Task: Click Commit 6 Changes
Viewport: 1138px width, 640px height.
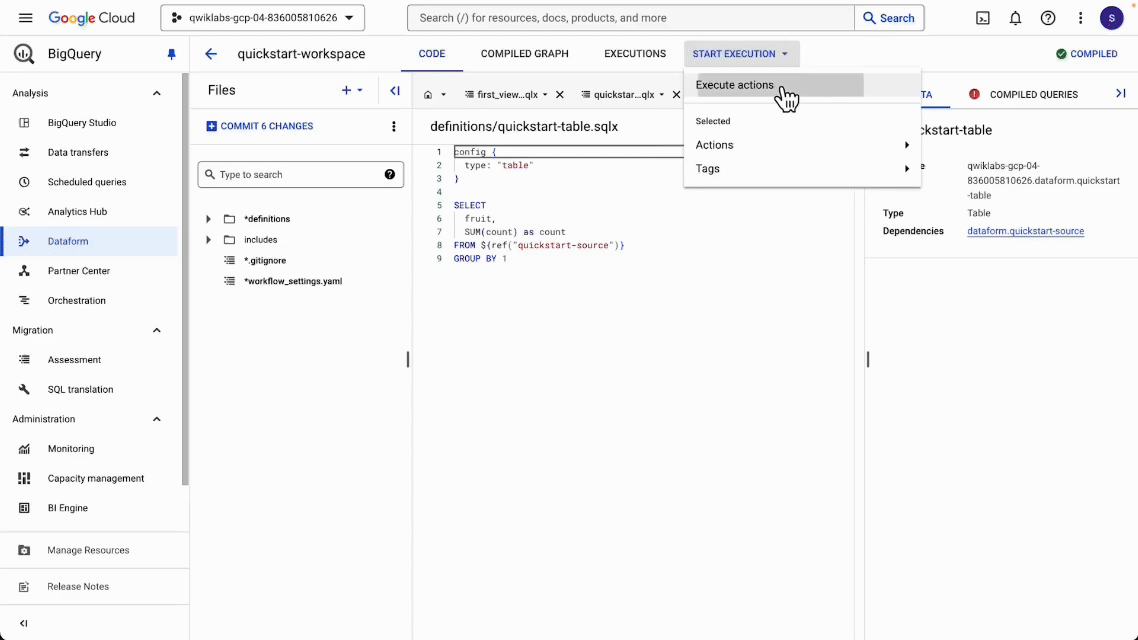Action: coord(260,126)
